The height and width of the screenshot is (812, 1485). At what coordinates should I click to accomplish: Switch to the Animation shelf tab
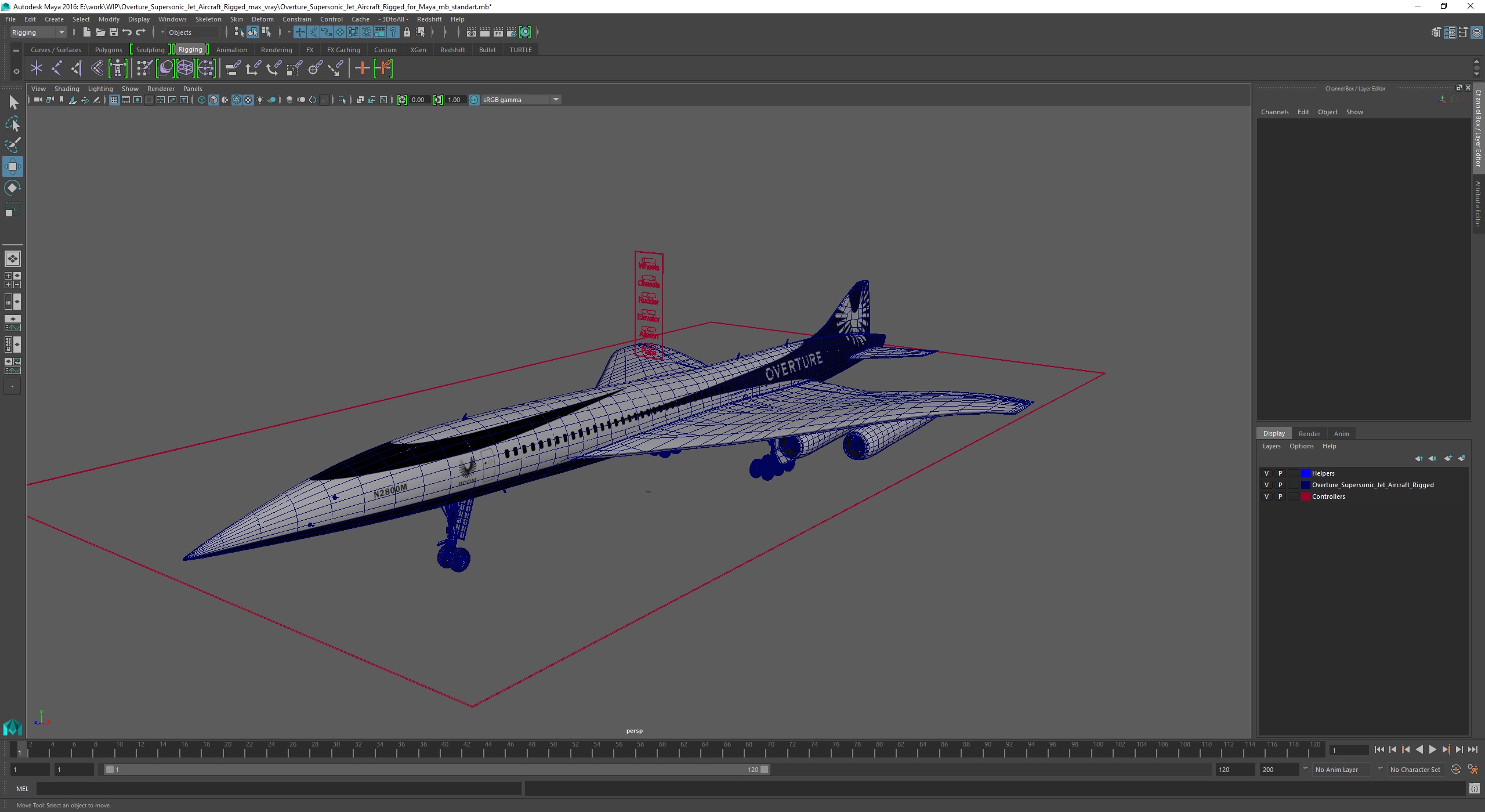point(231,50)
